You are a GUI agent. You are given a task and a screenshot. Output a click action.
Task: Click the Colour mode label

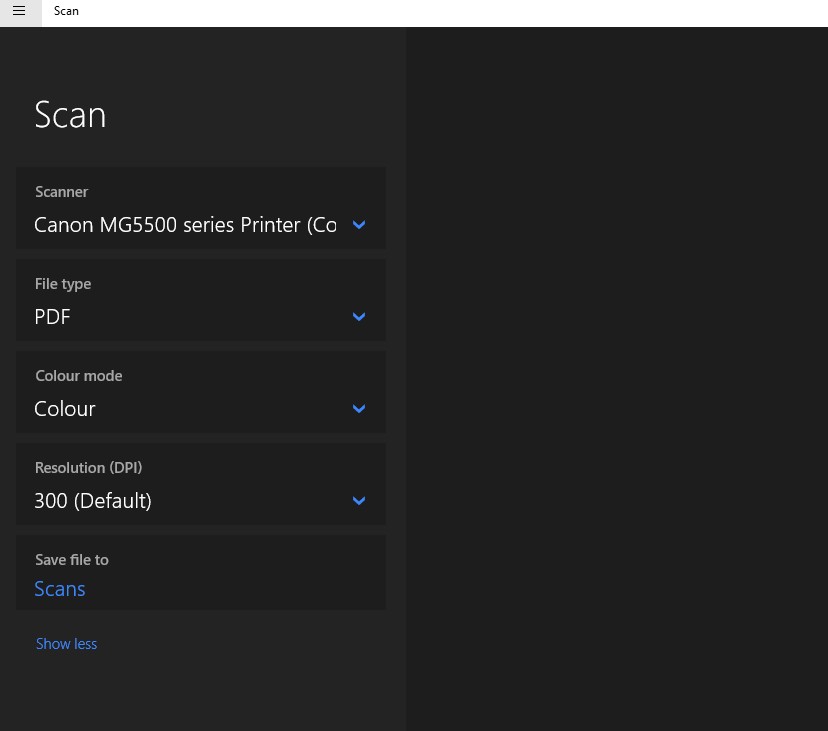79,376
